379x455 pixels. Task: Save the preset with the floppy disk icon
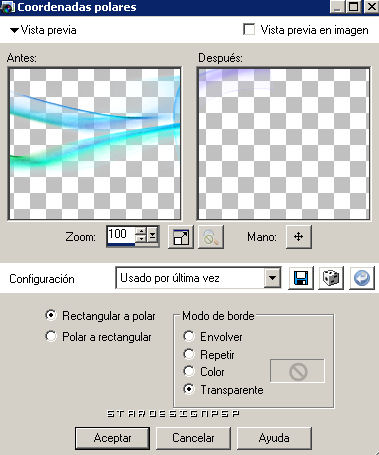pos(301,278)
